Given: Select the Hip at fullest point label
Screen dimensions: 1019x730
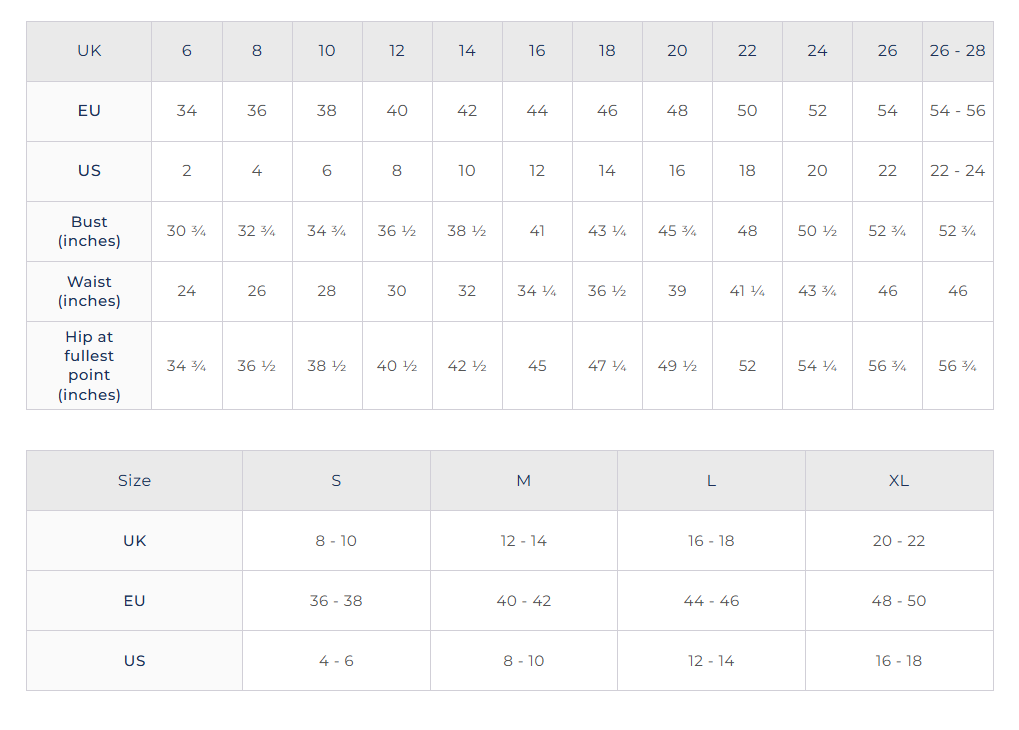Looking at the screenshot, I should 89,365.
